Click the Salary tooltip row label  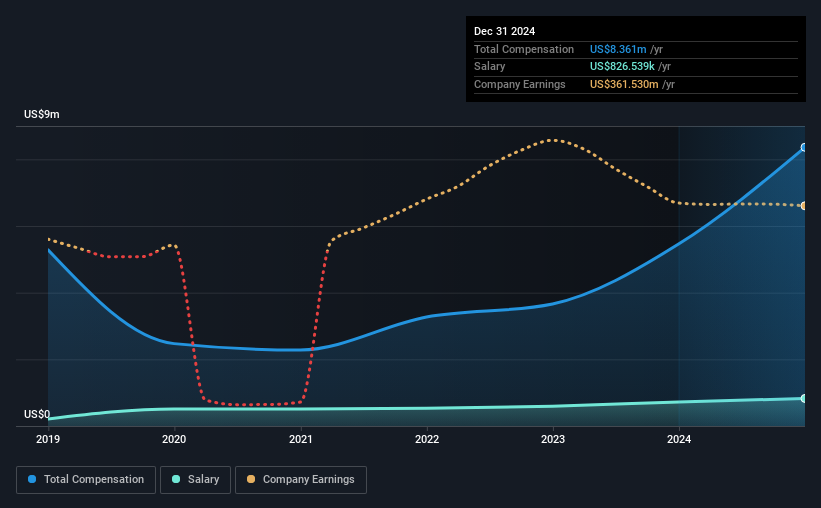pos(490,67)
